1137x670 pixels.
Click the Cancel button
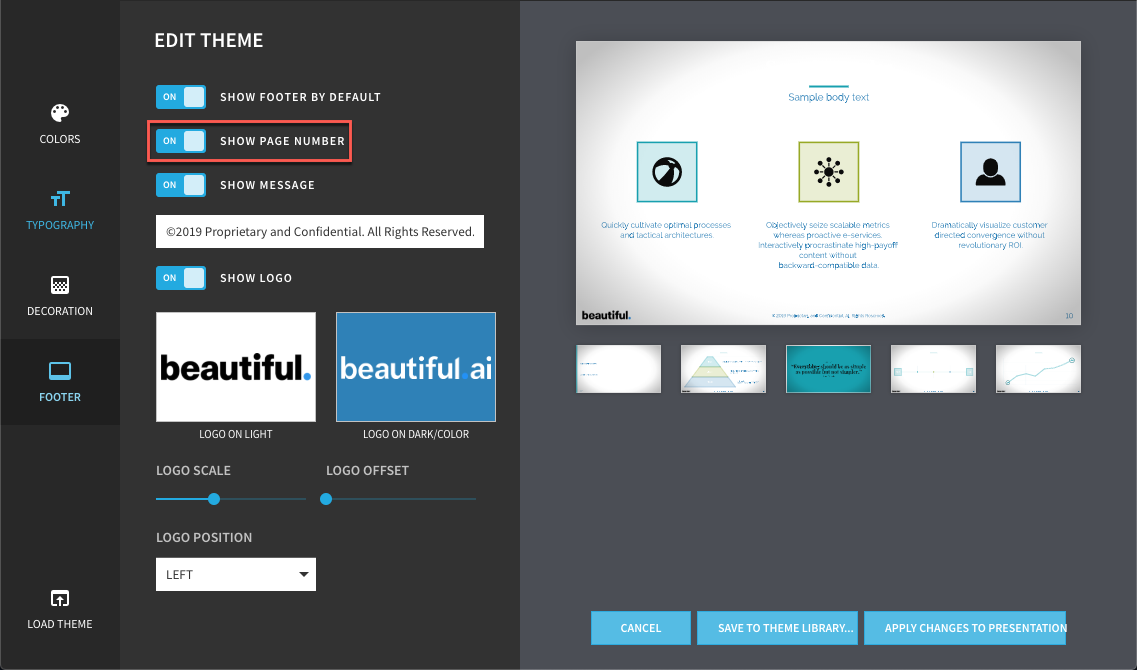[641, 628]
